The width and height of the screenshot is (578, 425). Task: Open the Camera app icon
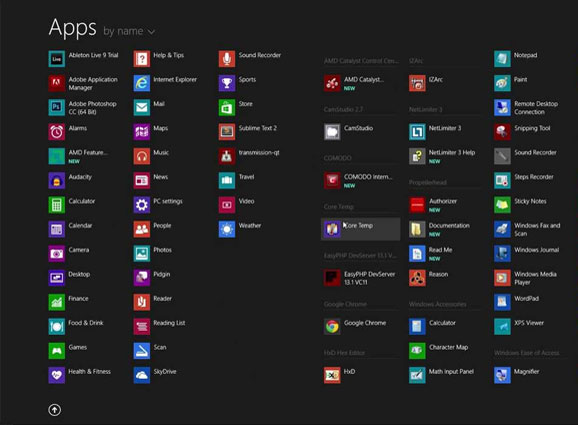click(56, 254)
